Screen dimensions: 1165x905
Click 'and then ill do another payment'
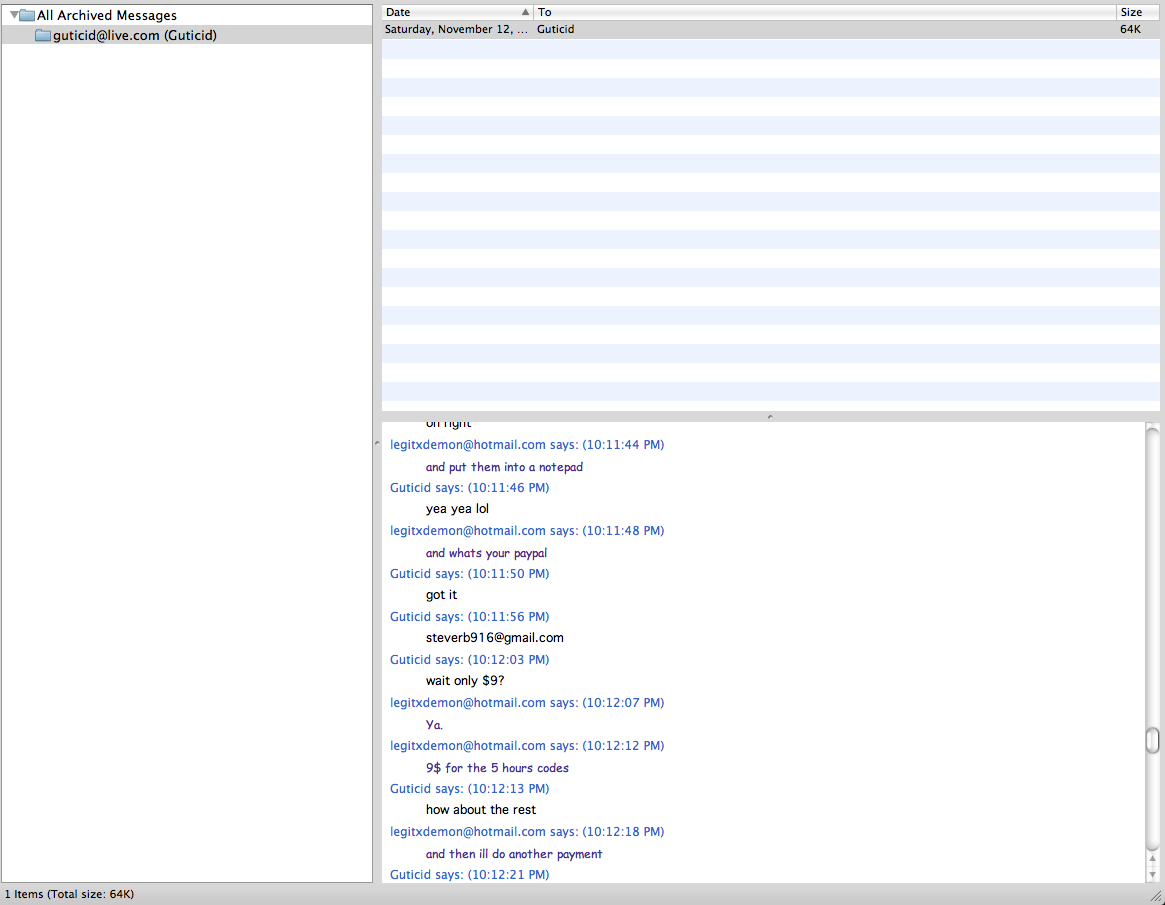[x=513, y=854]
